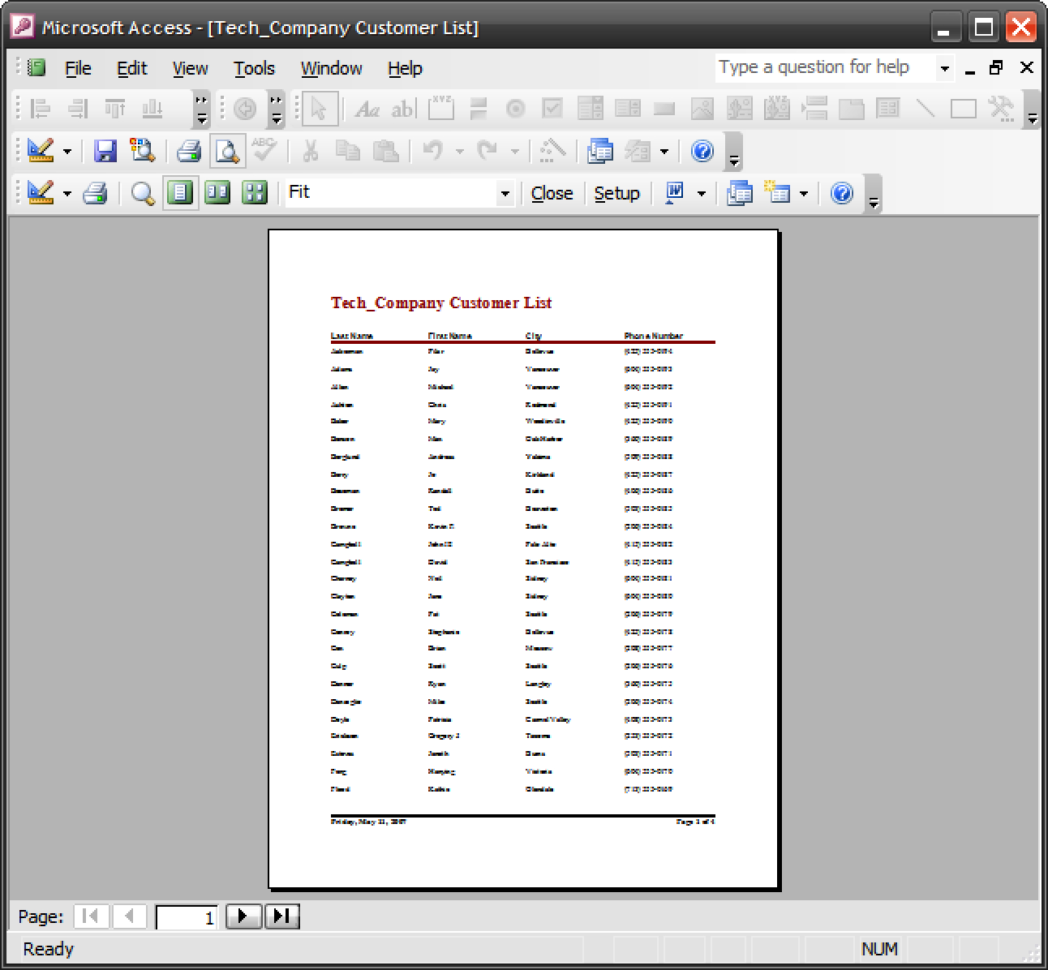
Task: Open the Tools menu
Action: tap(253, 68)
